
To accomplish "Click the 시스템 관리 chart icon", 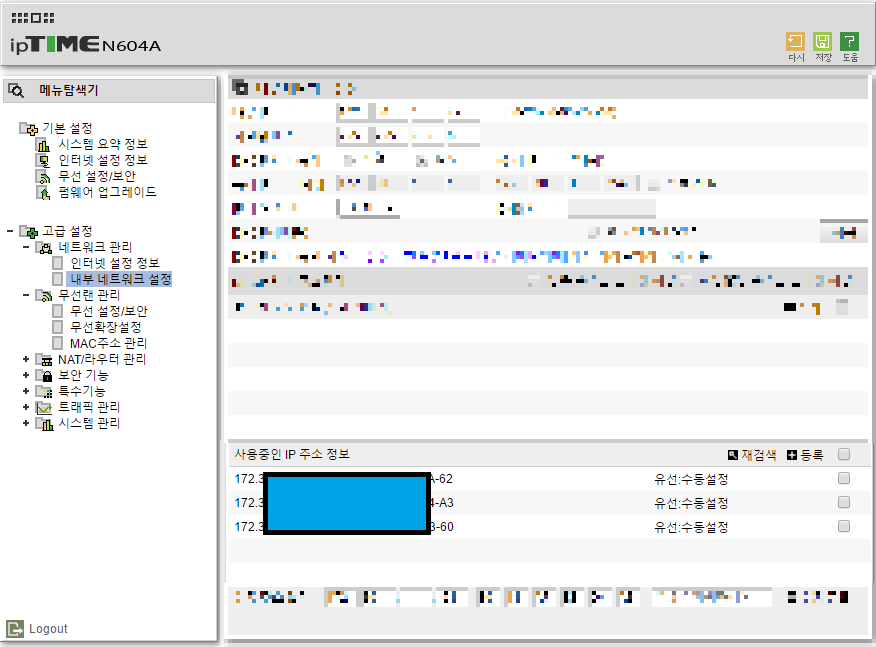I will pyautogui.click(x=44, y=424).
